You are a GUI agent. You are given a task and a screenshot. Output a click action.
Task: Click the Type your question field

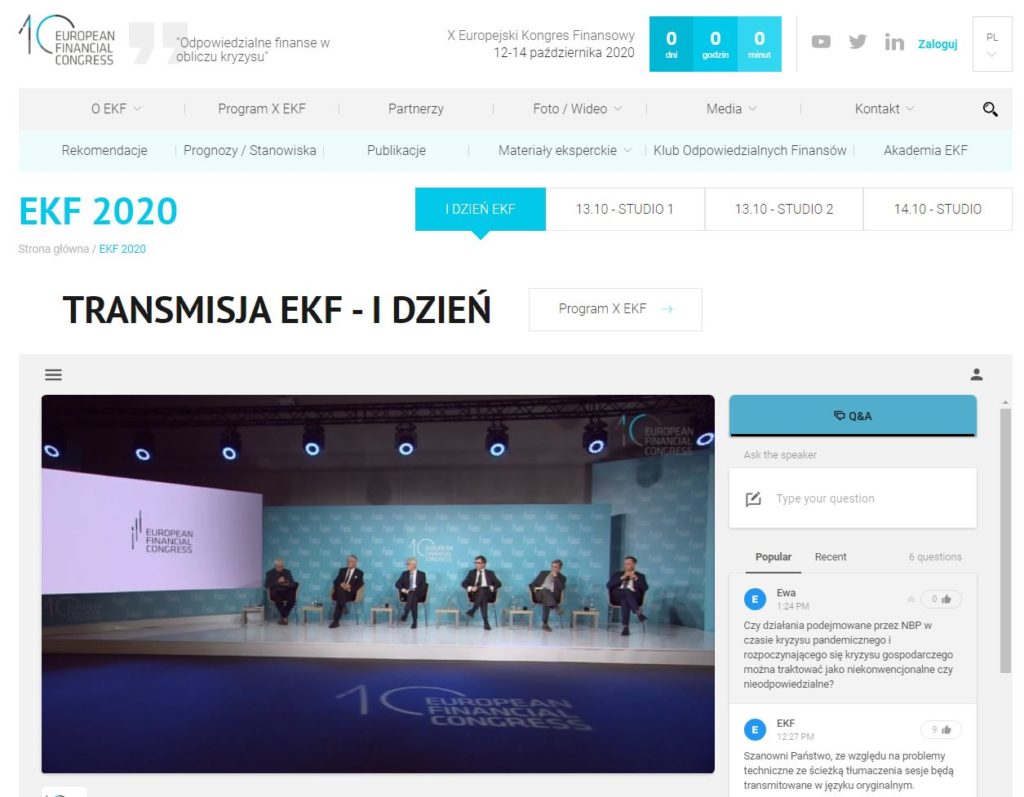[x=853, y=498]
